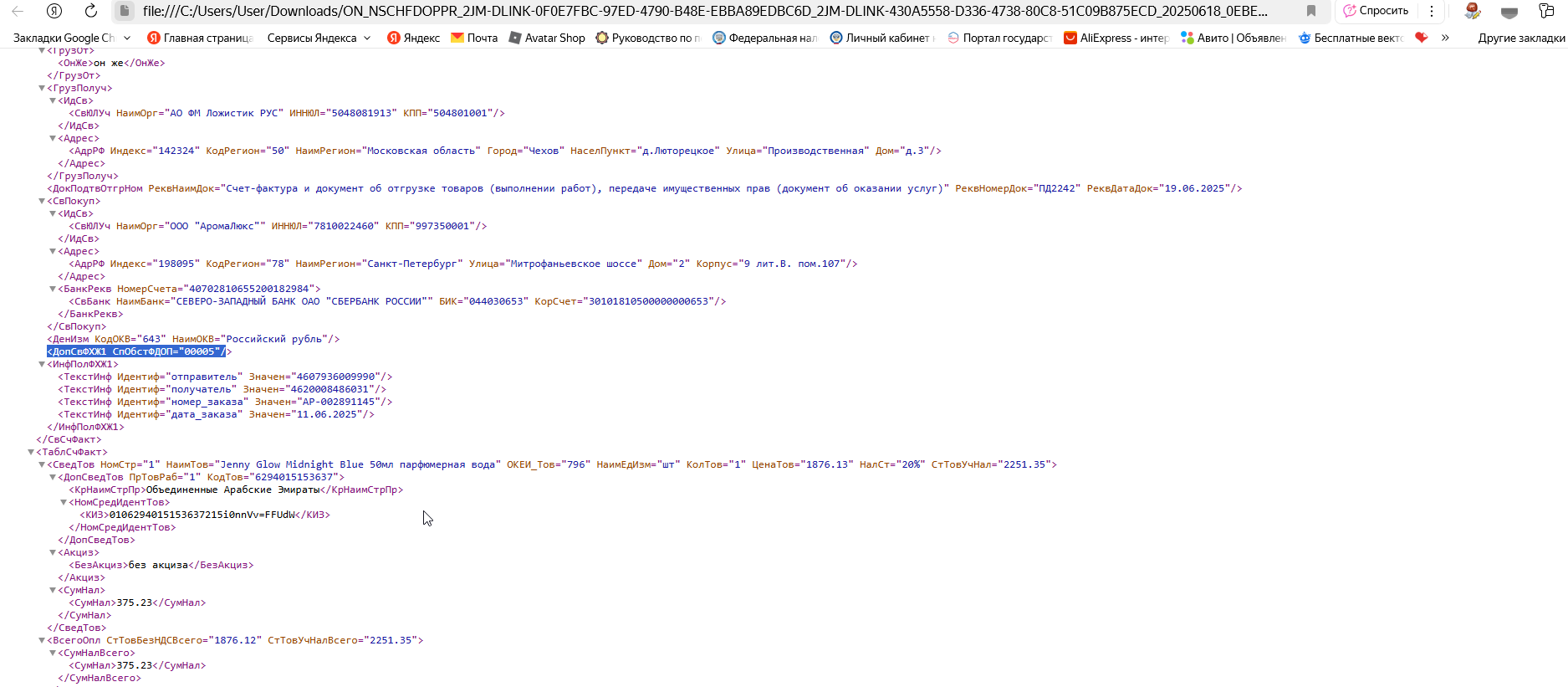Open the extensions panel icon at far right
The image size is (1568, 687).
(1546, 11)
